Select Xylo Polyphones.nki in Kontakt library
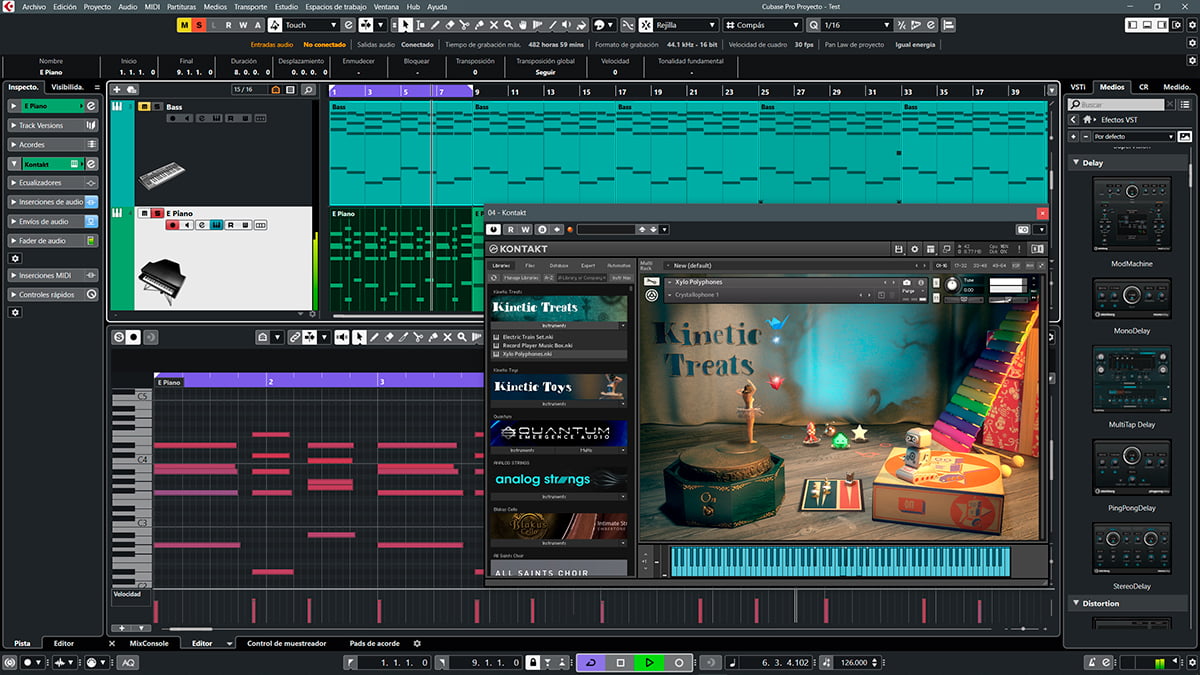Screen dimensions: 1200x675 558,354
